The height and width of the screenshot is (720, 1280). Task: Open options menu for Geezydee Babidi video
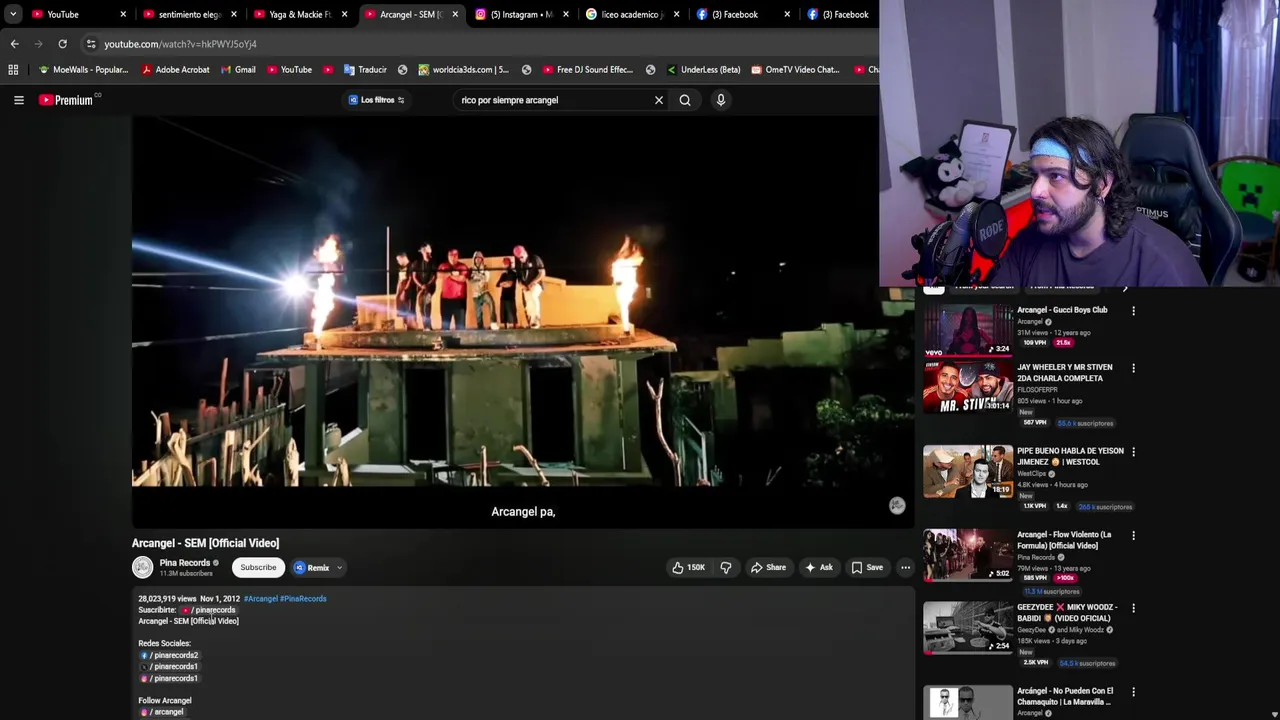[1133, 607]
